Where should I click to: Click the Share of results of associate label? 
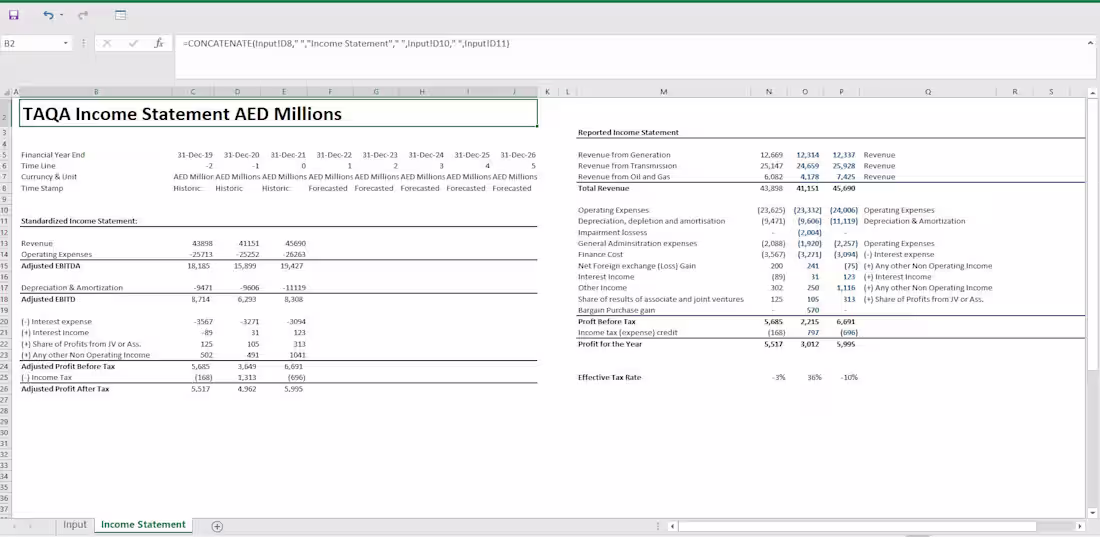click(x=660, y=299)
